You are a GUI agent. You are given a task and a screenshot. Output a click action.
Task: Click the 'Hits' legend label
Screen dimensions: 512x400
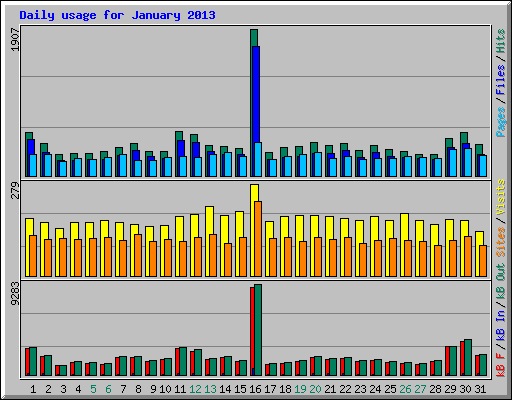pos(501,41)
